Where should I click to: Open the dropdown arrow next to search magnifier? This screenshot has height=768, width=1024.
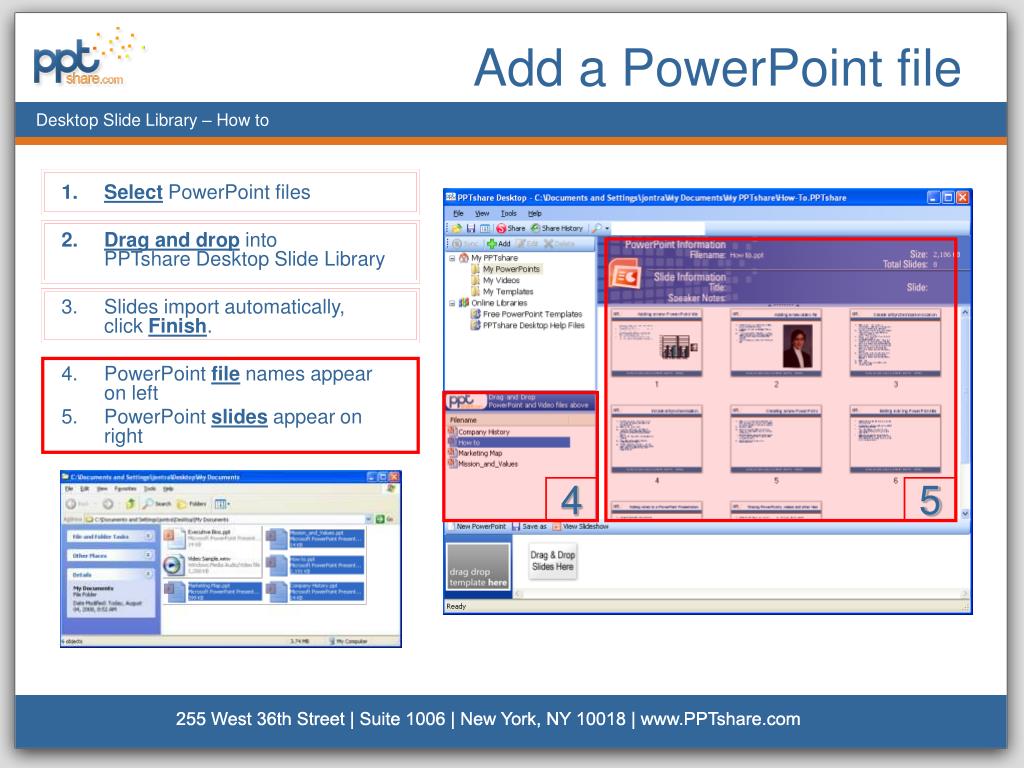tap(607, 229)
